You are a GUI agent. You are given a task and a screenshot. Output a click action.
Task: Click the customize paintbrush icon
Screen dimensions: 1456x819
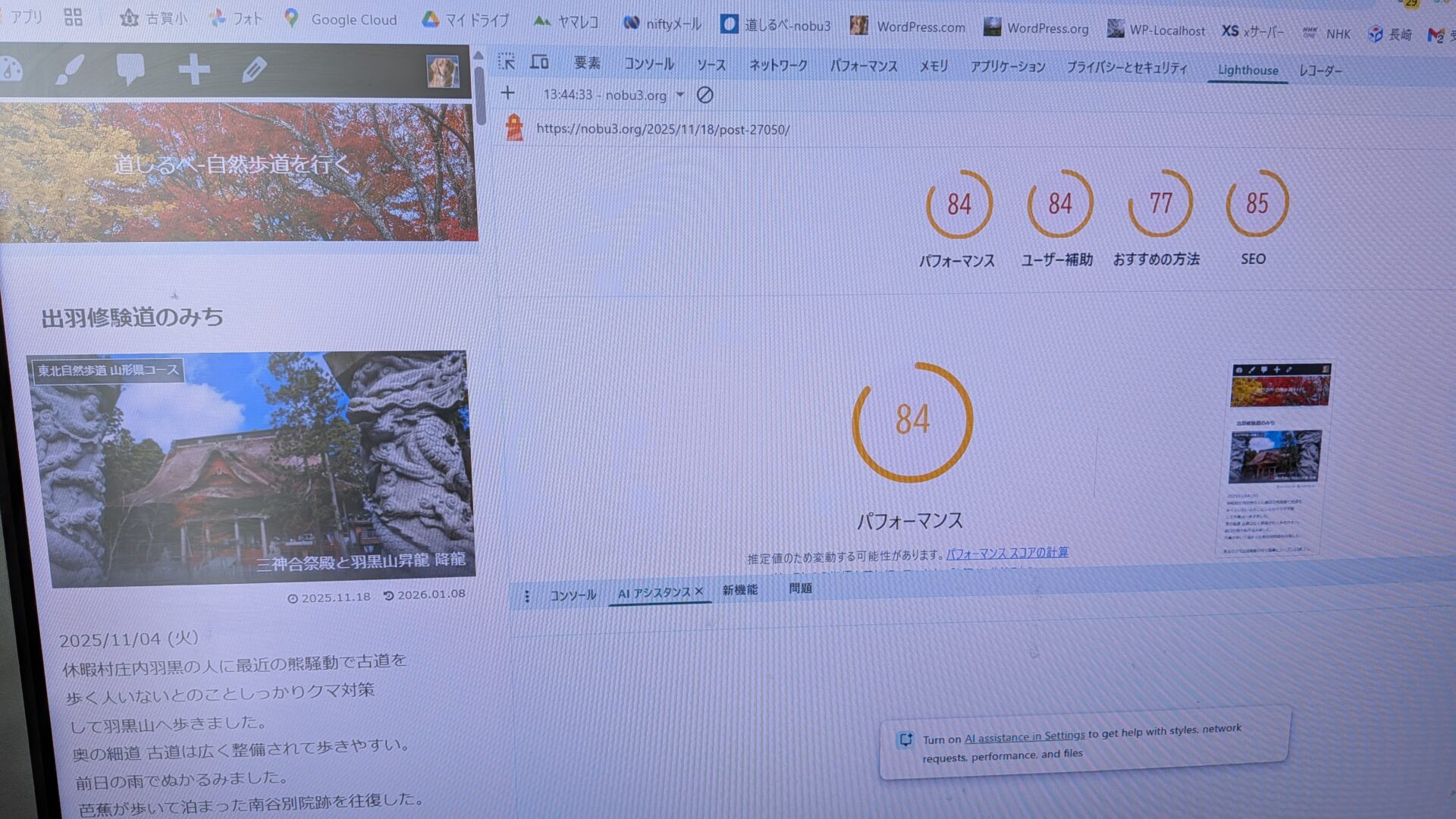(x=70, y=70)
